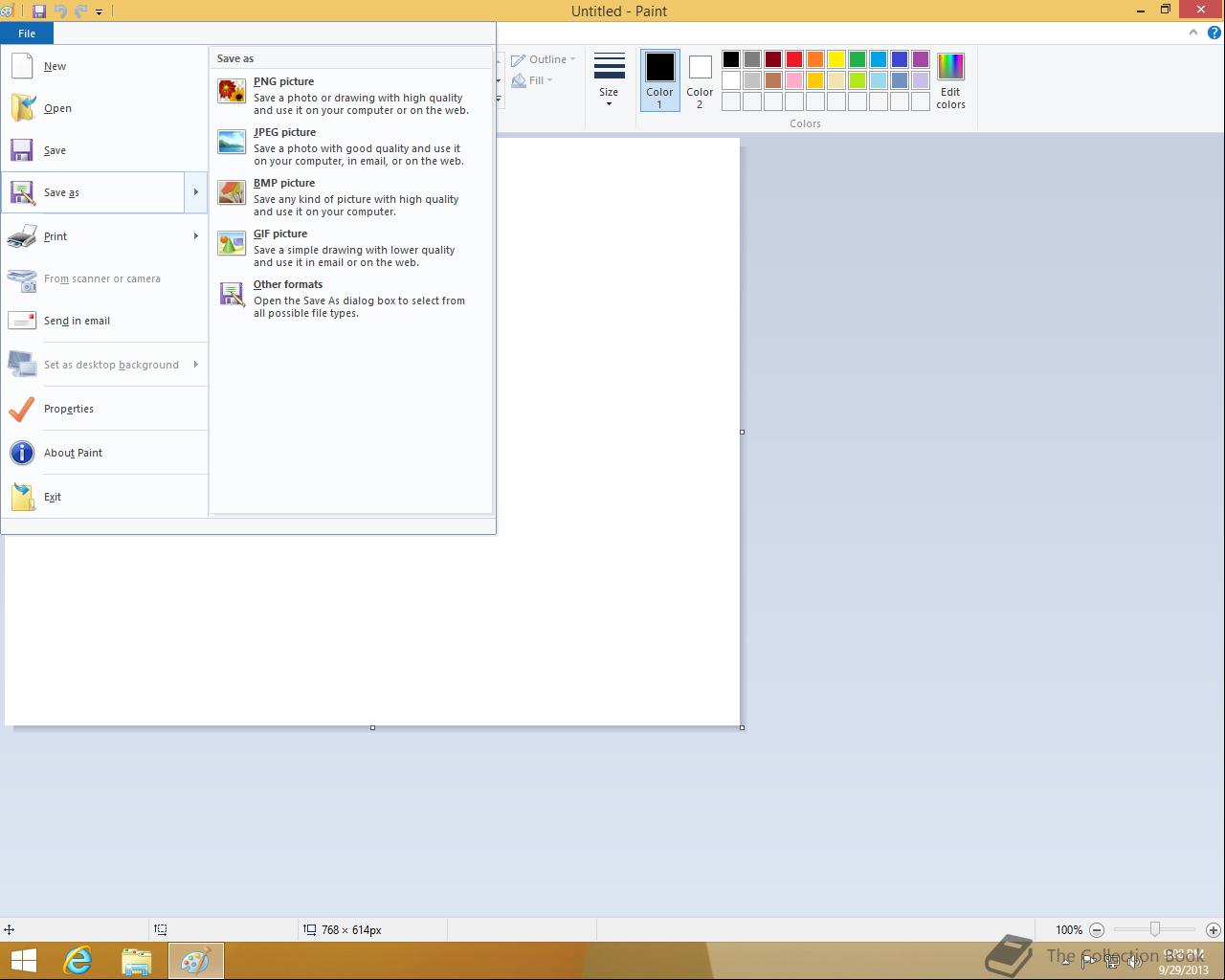Image resolution: width=1225 pixels, height=980 pixels.
Task: Click the Windows Start button
Action: coord(23,961)
